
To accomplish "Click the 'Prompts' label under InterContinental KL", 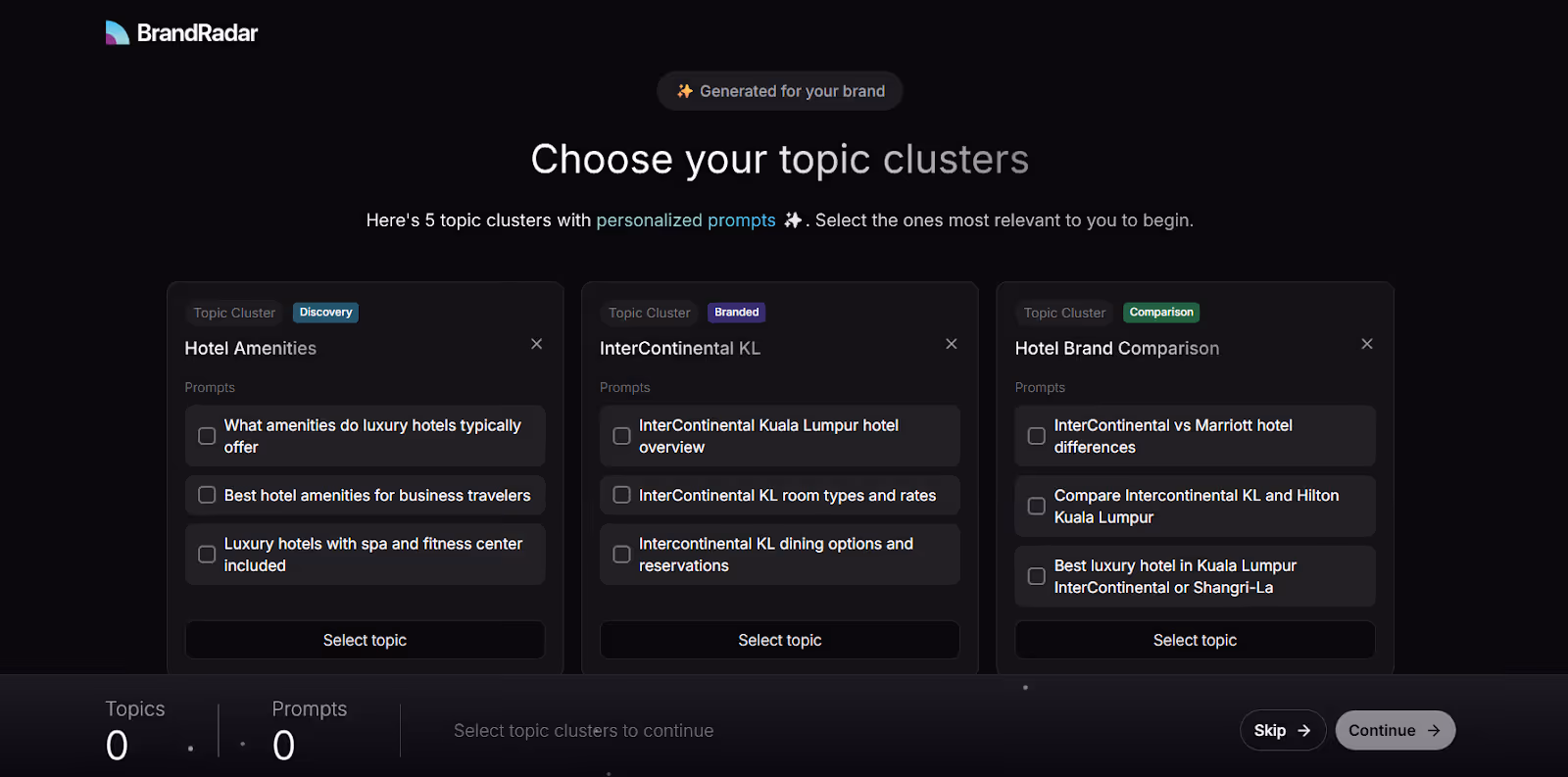I will pos(625,387).
